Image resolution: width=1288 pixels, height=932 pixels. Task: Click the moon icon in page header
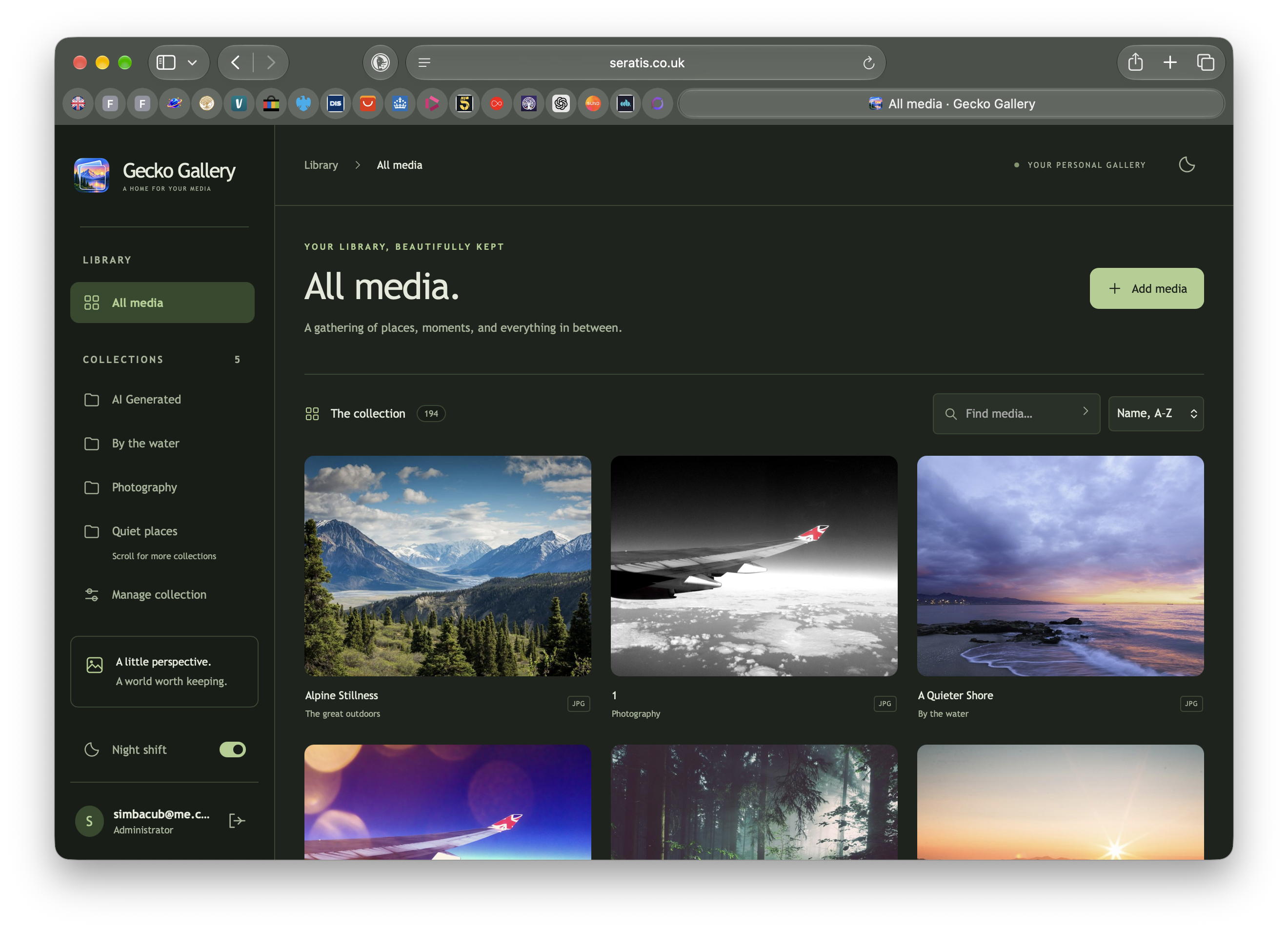click(1187, 165)
